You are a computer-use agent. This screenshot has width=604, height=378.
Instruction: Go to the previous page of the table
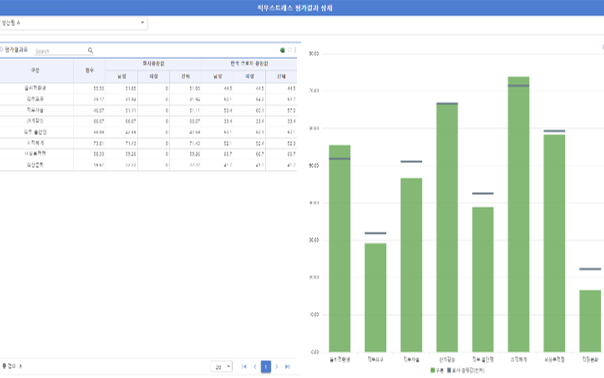[x=255, y=367]
